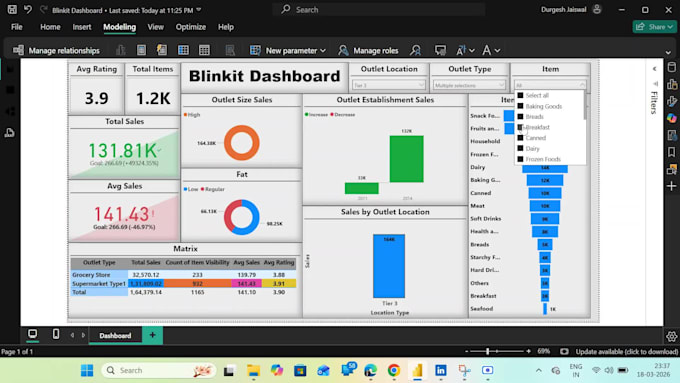Screen dimensions: 680x383
Task: Click the Manage roles button
Action: 368,51
